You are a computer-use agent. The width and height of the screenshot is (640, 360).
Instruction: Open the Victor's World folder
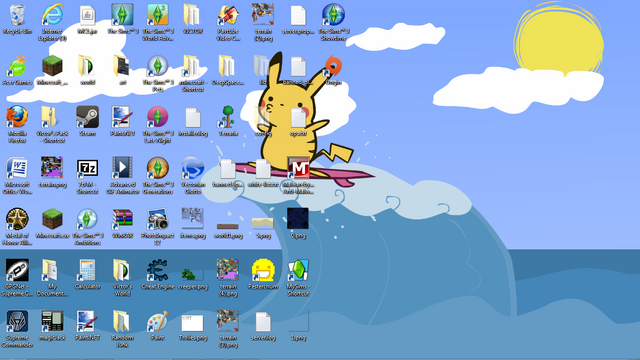click(122, 271)
